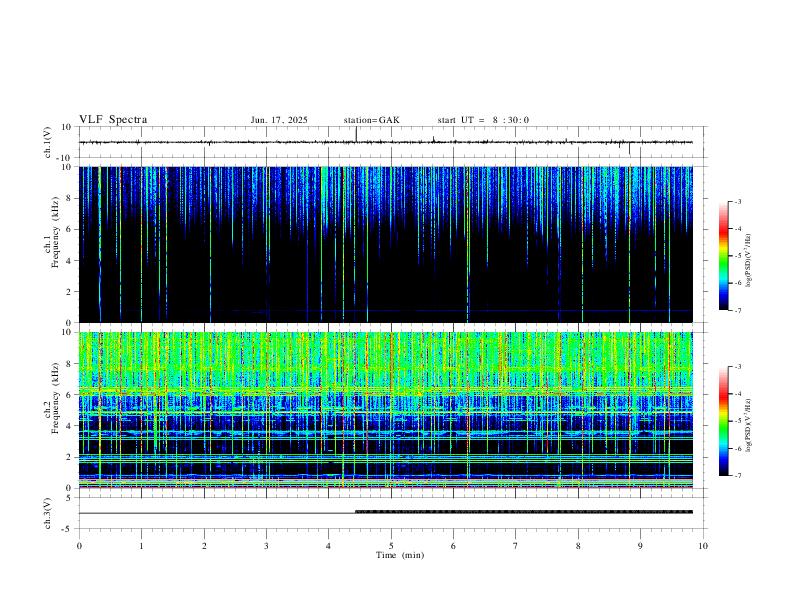Image resolution: width=792 pixels, height=612 pixels.
Task: Click the "6" kHz tick on ch.2 axis
Action: pos(70,395)
